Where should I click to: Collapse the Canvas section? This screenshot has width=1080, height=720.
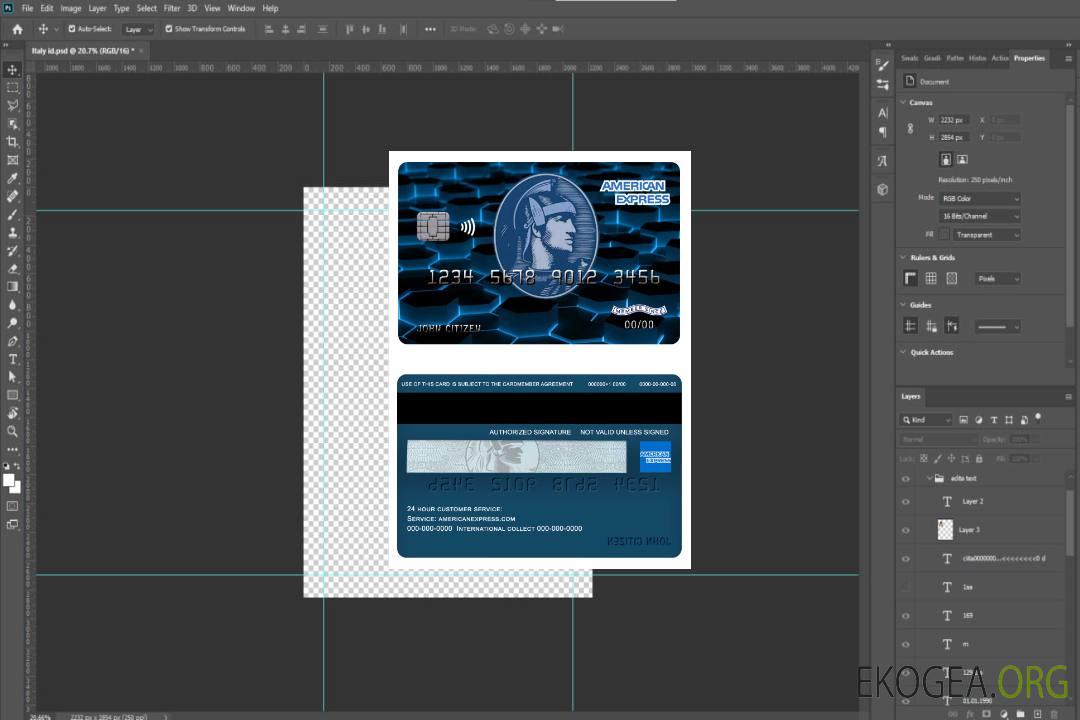pyautogui.click(x=904, y=102)
